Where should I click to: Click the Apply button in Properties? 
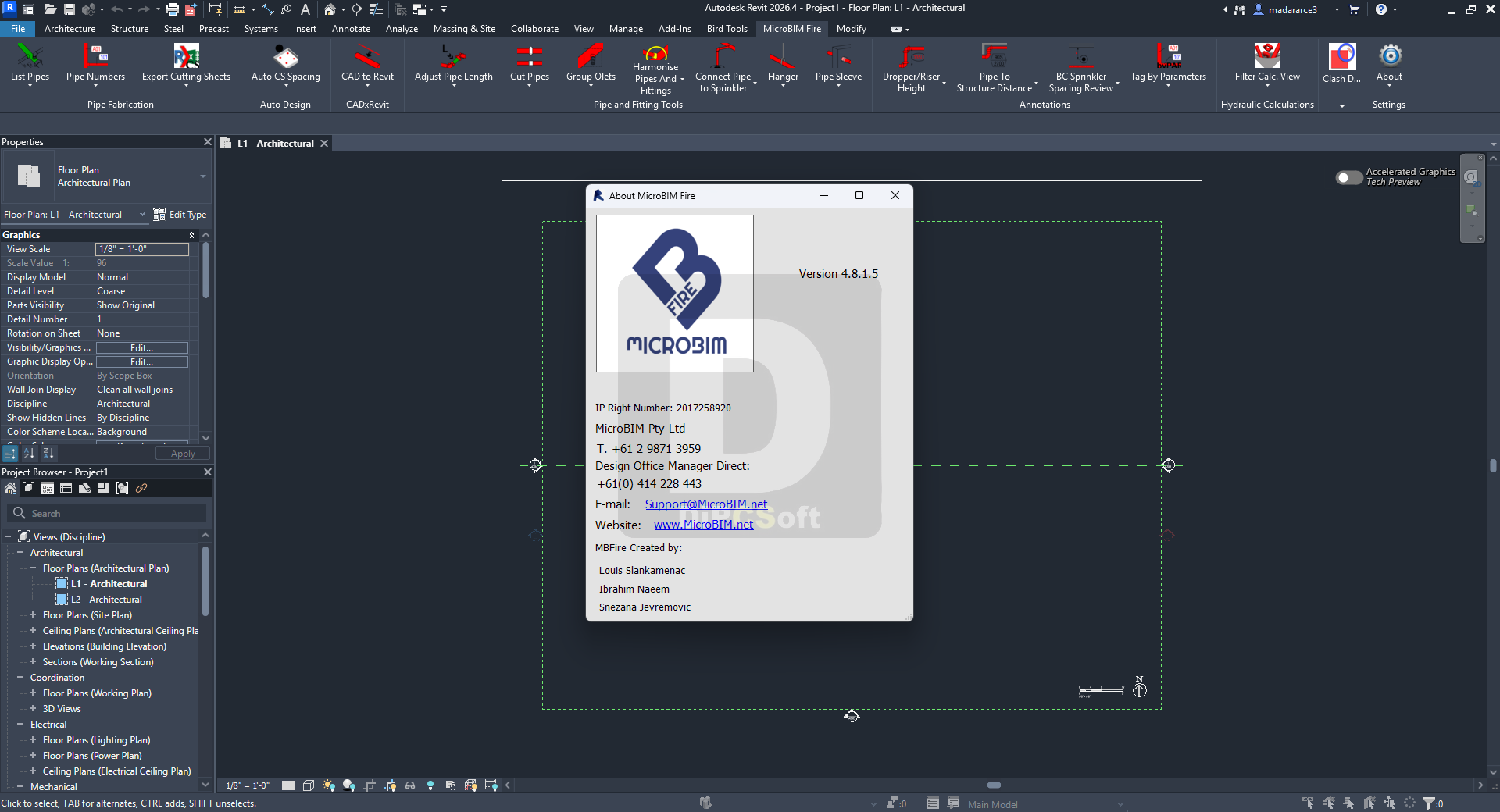click(183, 454)
